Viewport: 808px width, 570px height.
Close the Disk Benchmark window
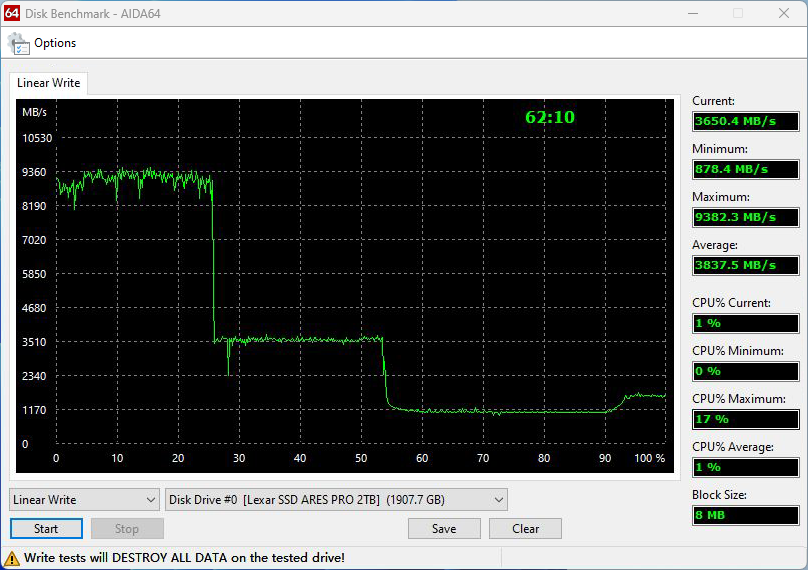(784, 13)
